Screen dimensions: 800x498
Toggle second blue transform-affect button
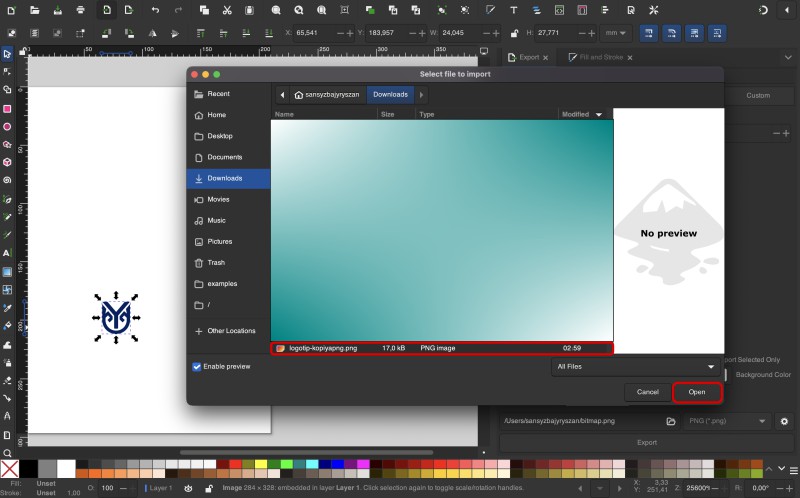tap(671, 33)
